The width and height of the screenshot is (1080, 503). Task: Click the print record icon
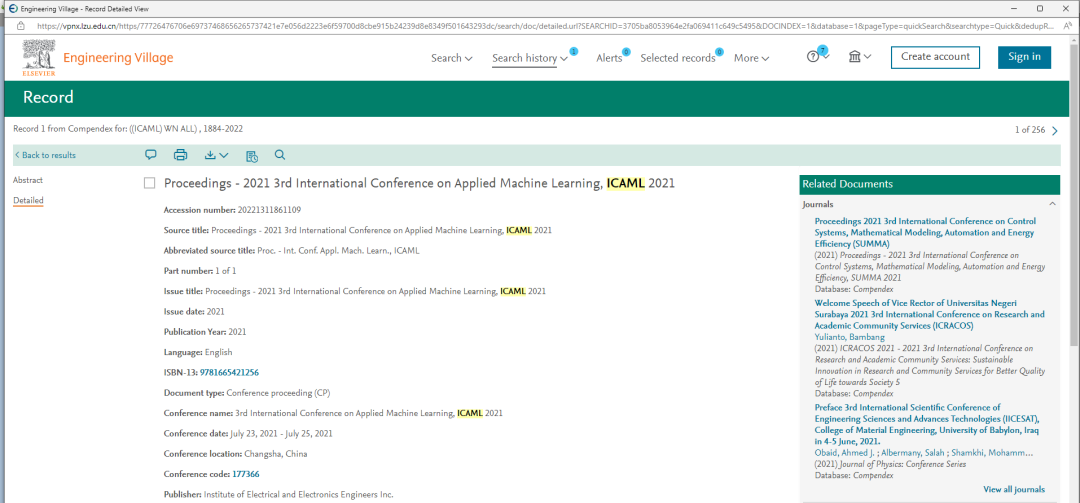tap(180, 155)
